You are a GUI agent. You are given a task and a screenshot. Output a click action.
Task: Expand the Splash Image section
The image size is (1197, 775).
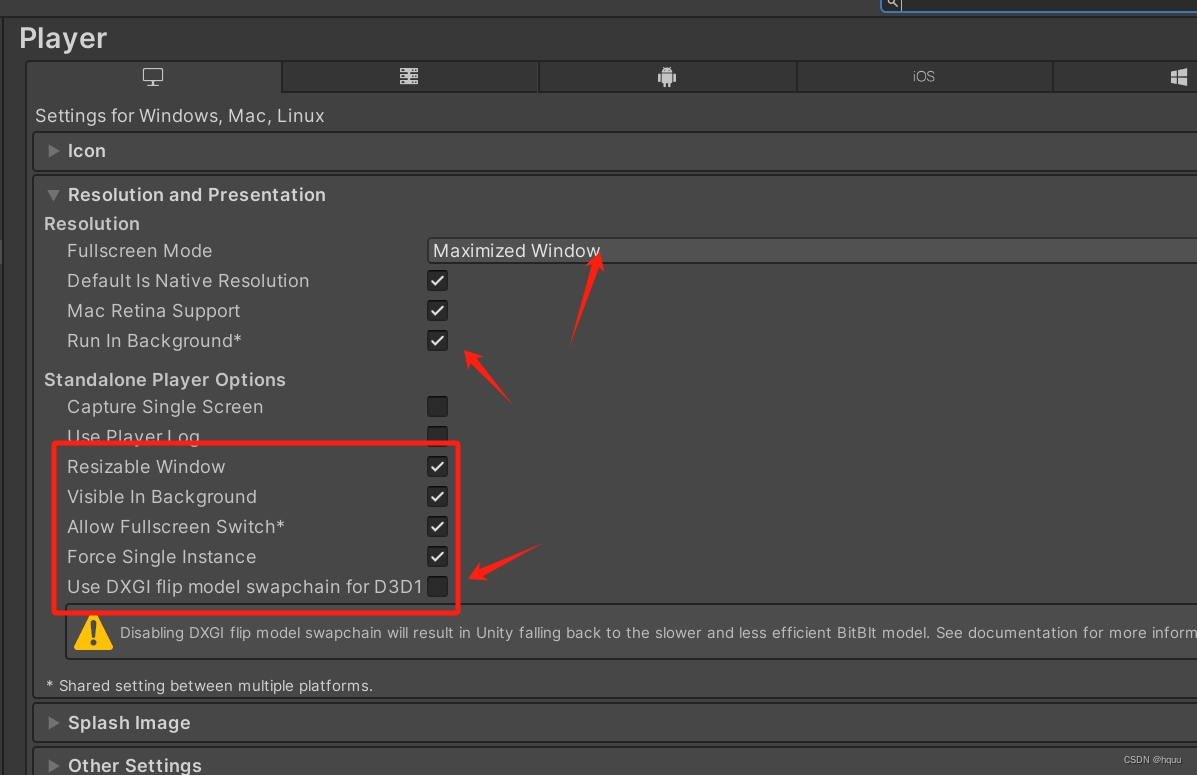tap(53, 723)
